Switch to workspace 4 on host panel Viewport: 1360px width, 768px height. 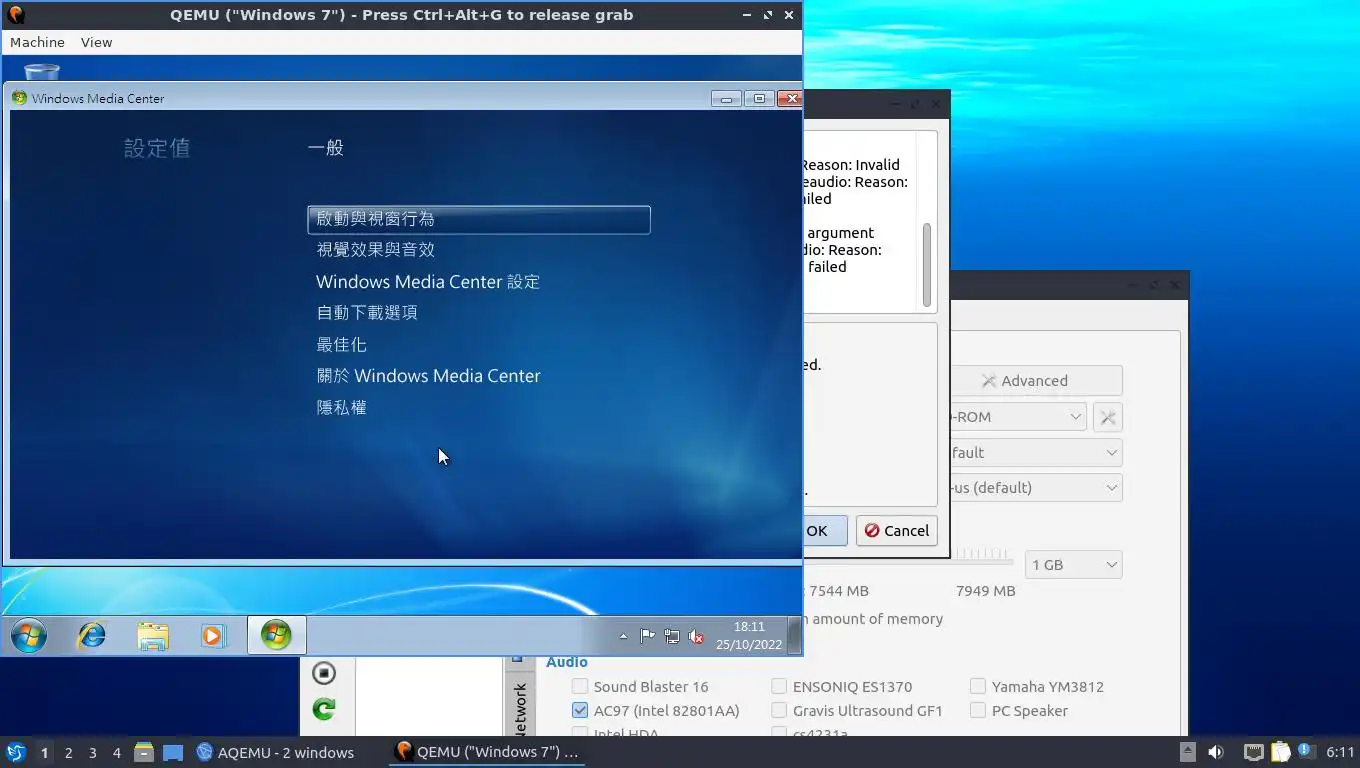coord(116,752)
